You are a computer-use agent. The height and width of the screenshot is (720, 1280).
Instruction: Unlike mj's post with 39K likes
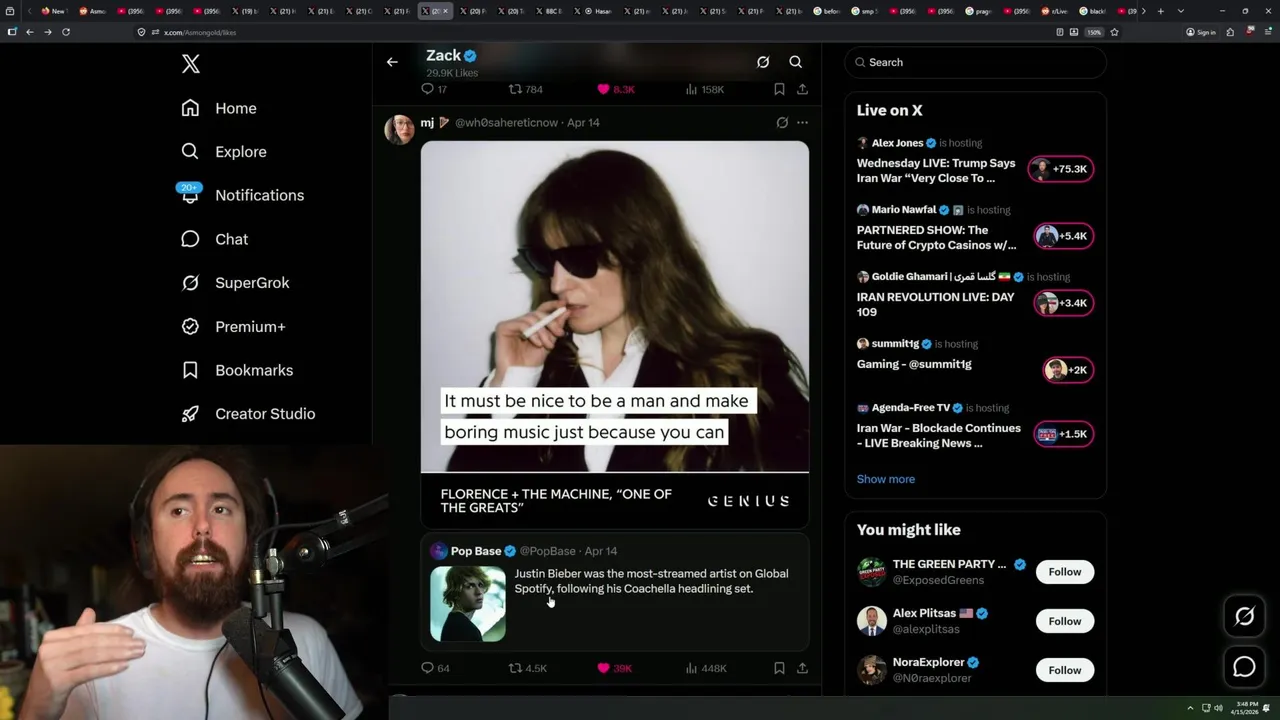614,668
